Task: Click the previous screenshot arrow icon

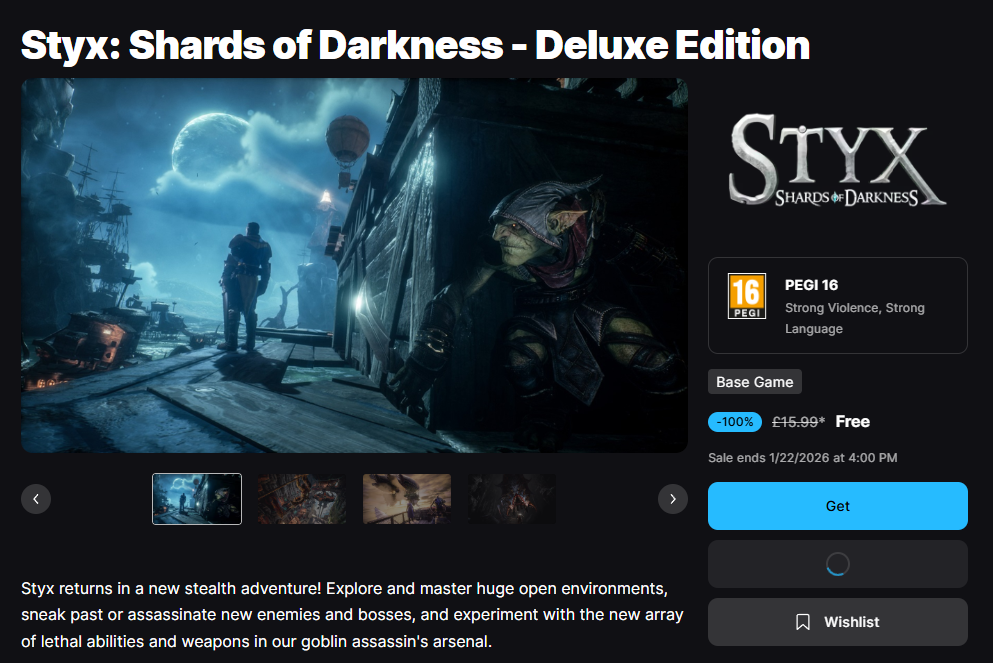Action: [36, 499]
